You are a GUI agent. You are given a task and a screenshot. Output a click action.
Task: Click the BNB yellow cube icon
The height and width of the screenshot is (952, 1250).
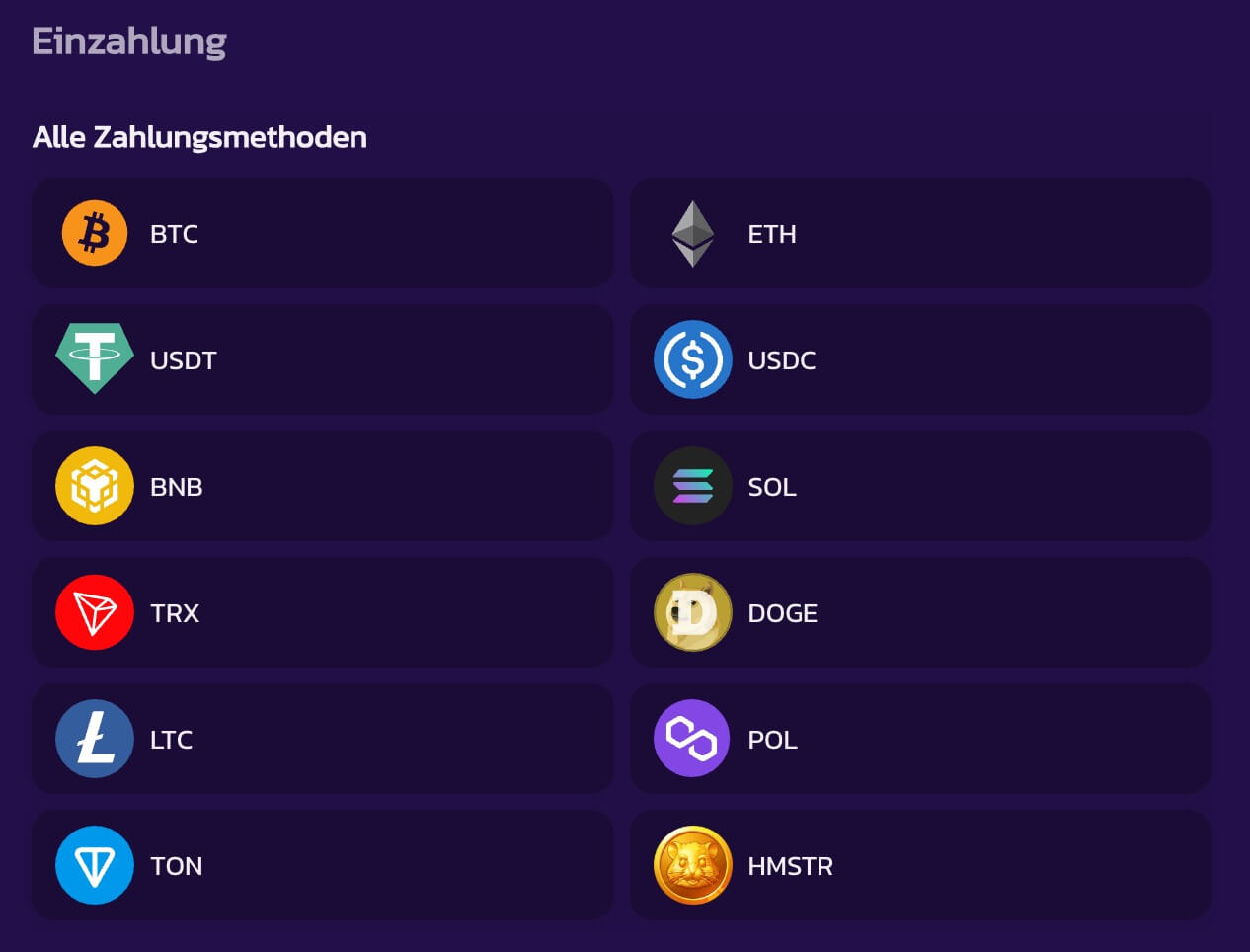95,486
